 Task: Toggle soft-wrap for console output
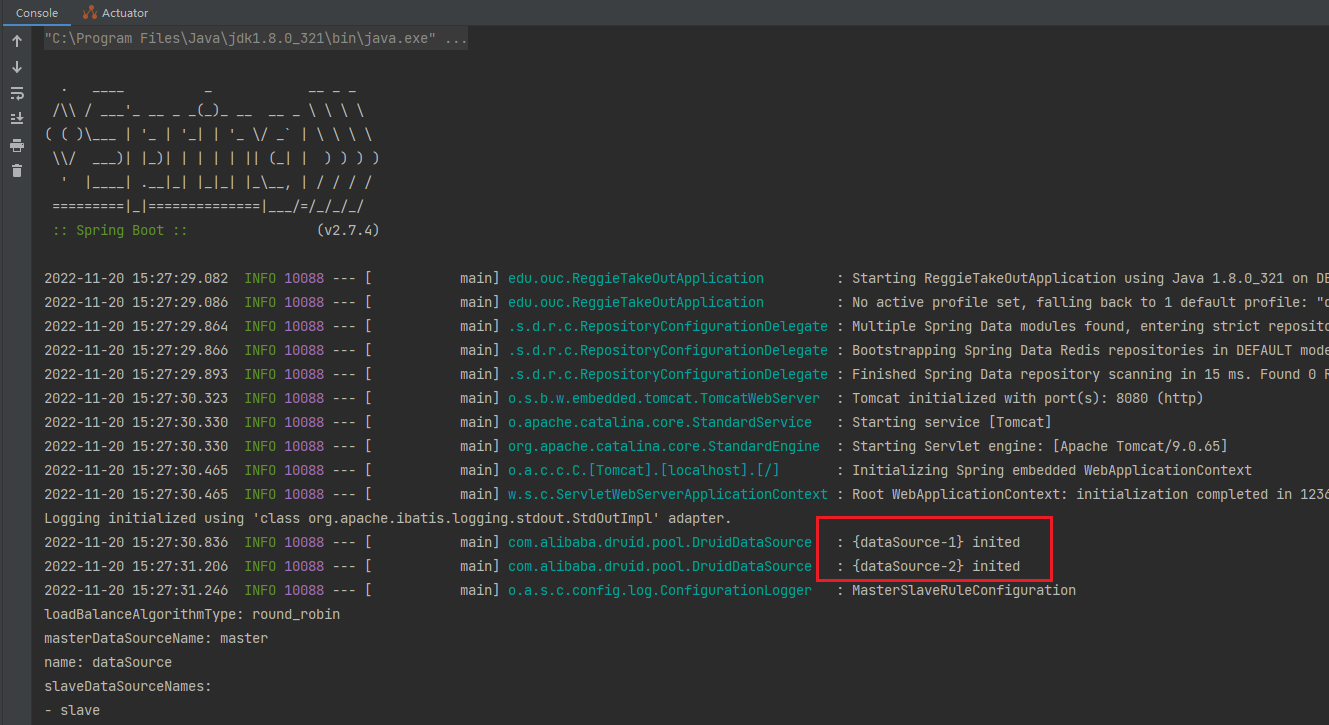click(x=17, y=93)
